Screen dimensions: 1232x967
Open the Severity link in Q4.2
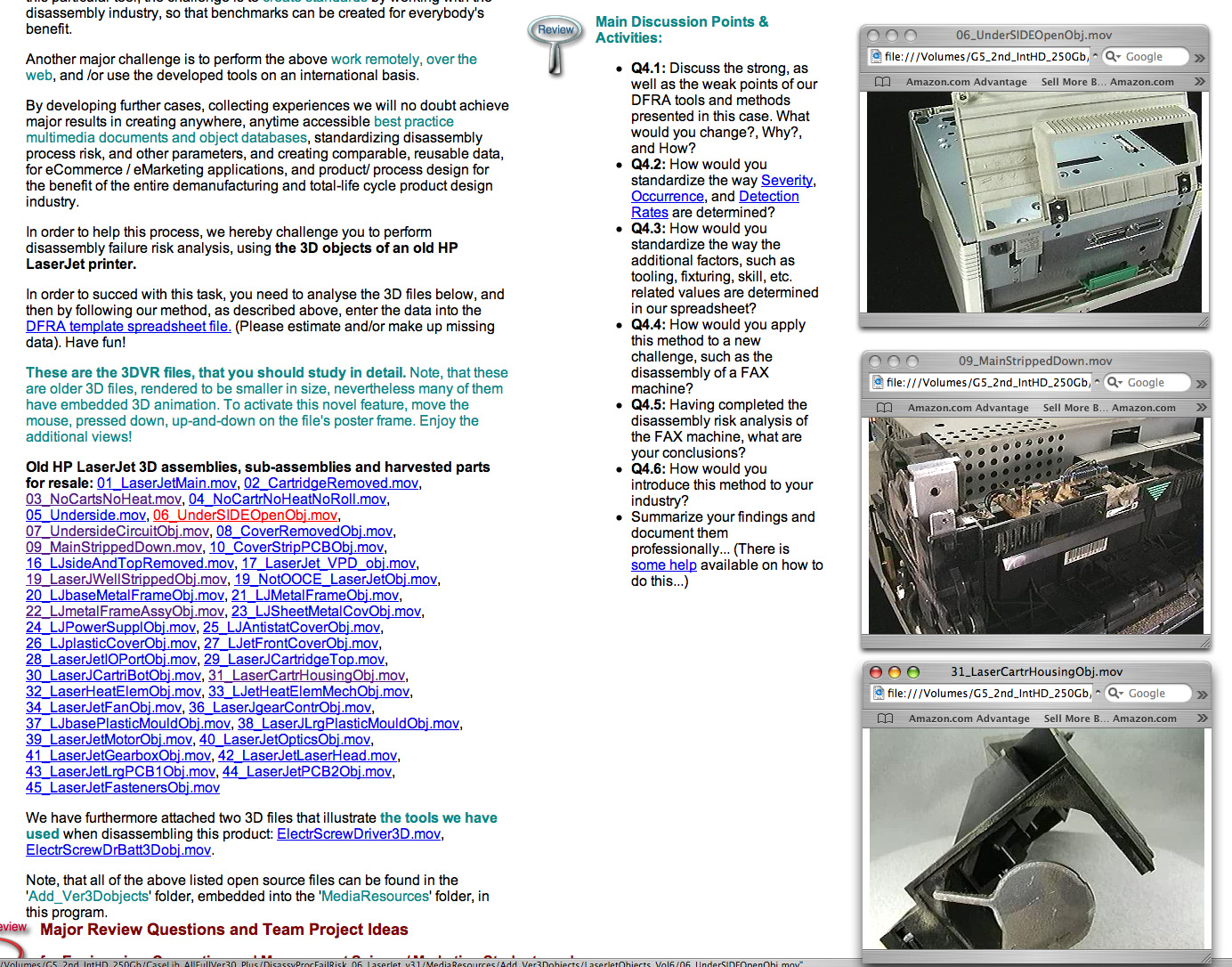[x=787, y=181]
